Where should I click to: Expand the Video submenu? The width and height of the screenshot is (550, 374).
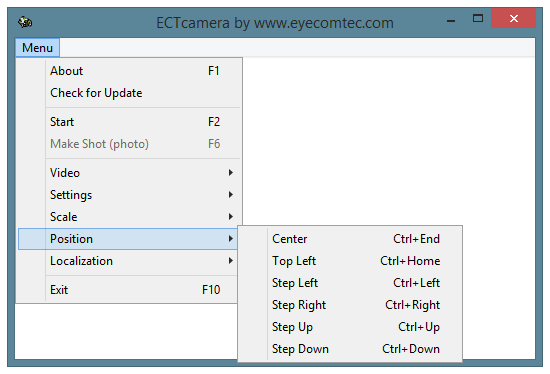pyautogui.click(x=128, y=173)
